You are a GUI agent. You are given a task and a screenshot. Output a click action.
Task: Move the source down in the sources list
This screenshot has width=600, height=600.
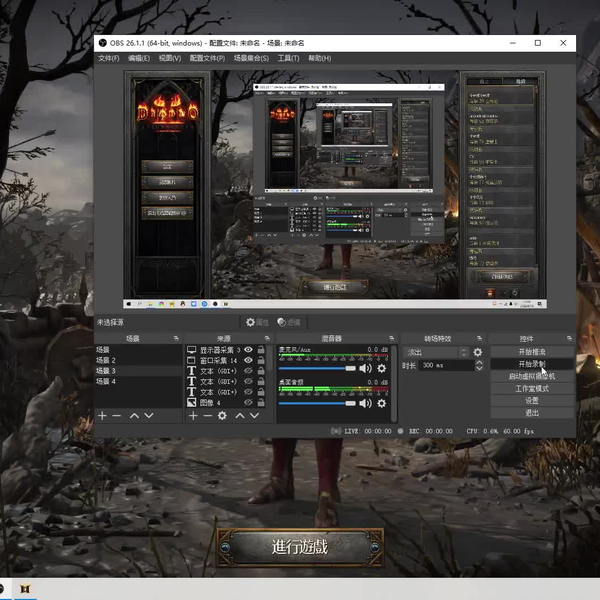tap(254, 416)
